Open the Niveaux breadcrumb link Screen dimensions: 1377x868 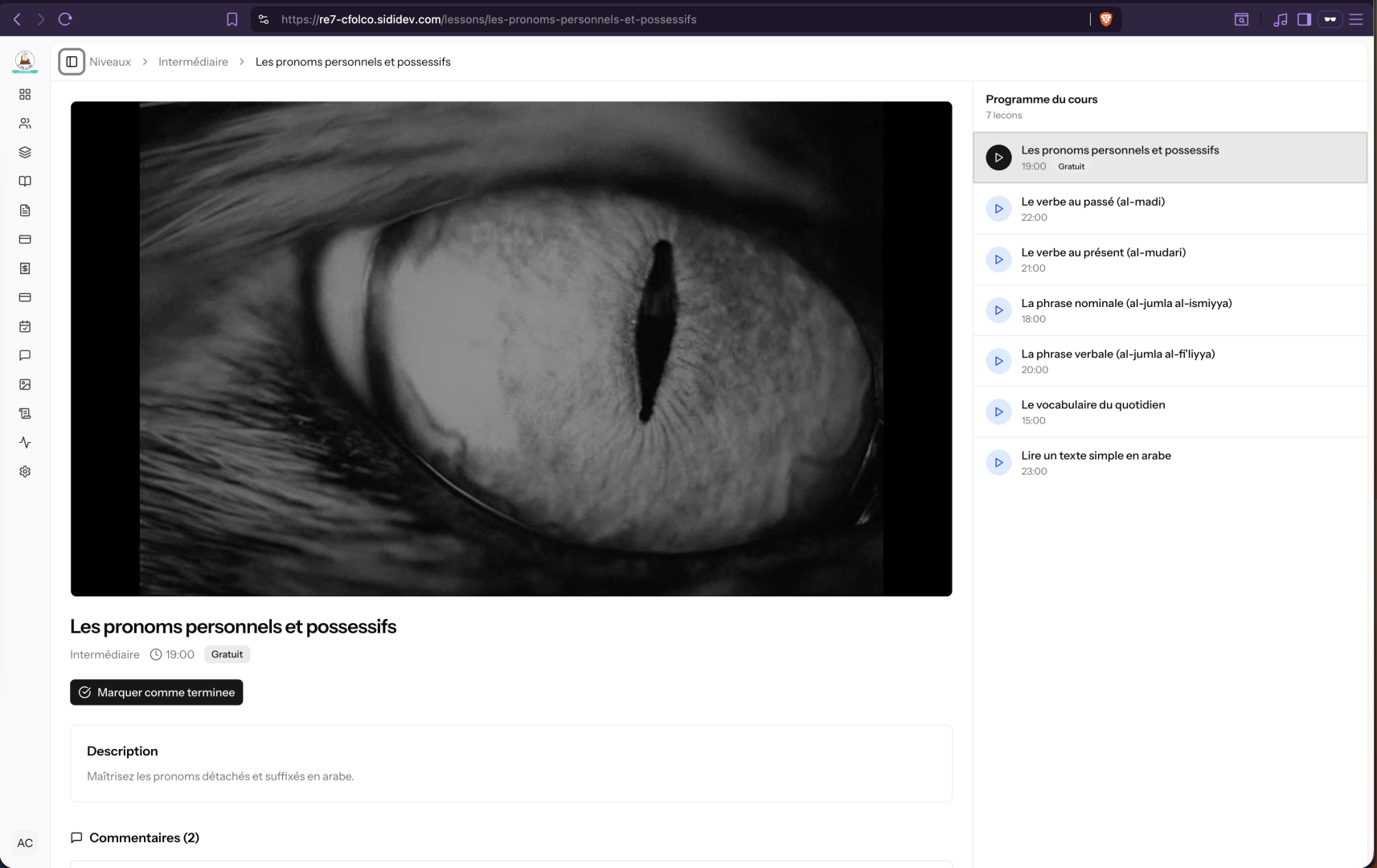click(109, 61)
